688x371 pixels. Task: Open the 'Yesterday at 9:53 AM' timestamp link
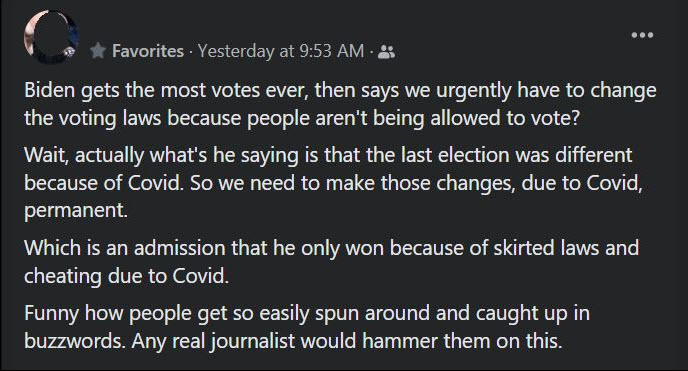click(281, 51)
